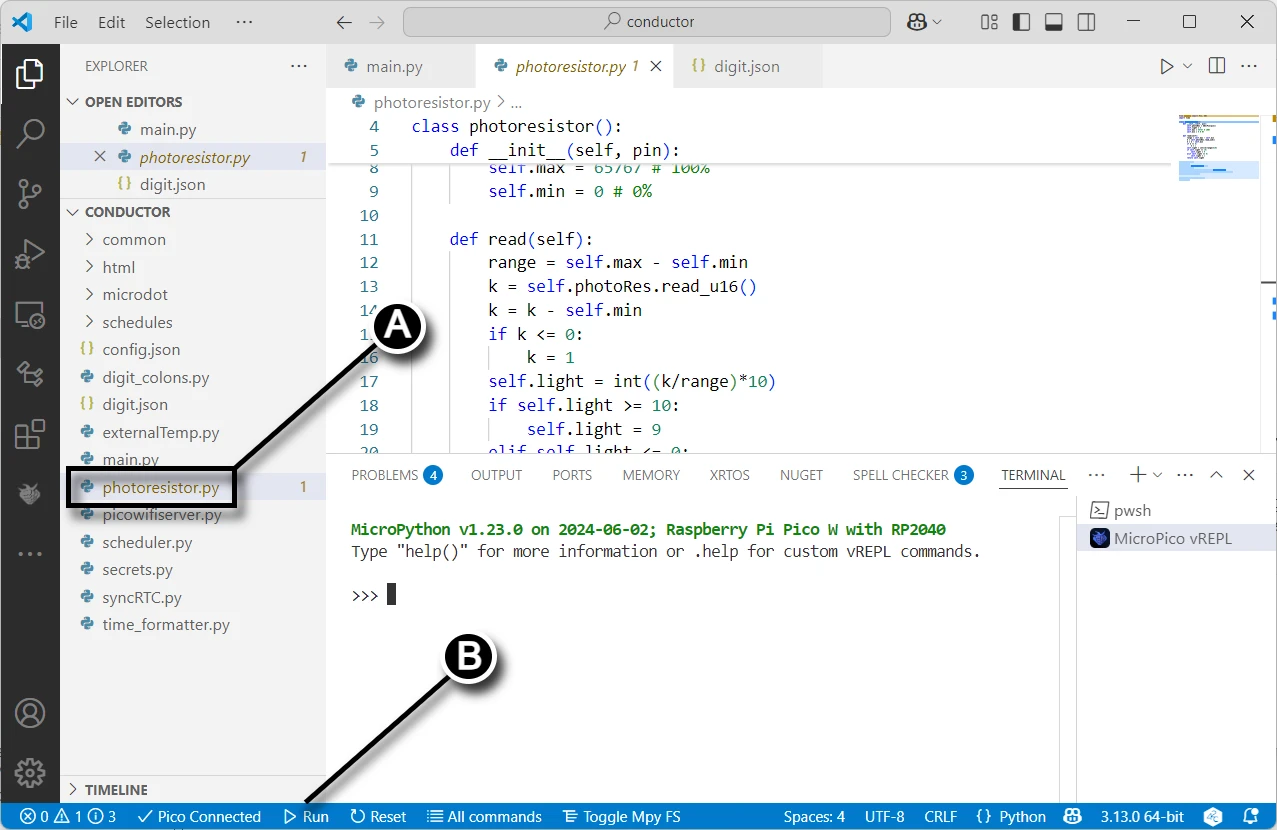The image size is (1277, 830).
Task: Toggle secondary side bar visibility
Action: click(x=1085, y=22)
